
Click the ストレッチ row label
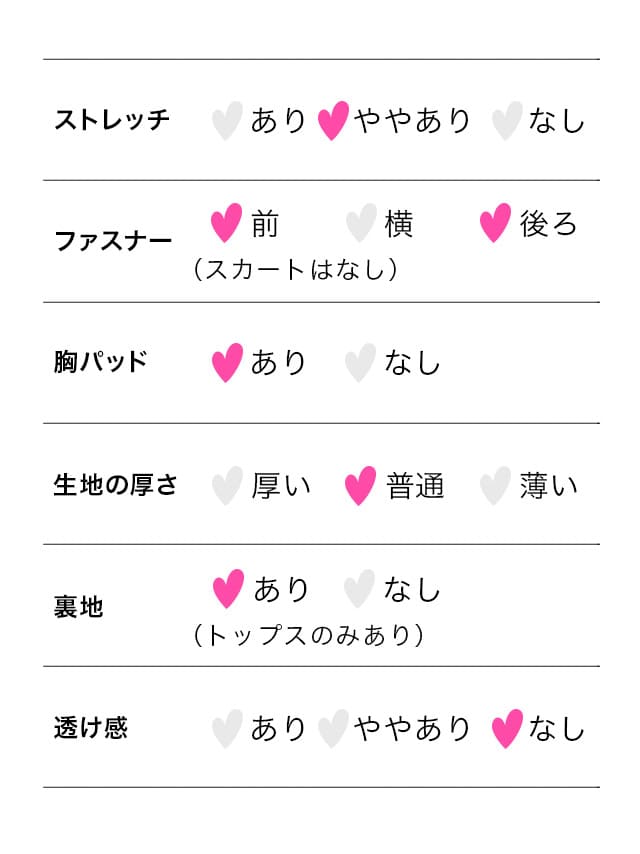tap(112, 120)
